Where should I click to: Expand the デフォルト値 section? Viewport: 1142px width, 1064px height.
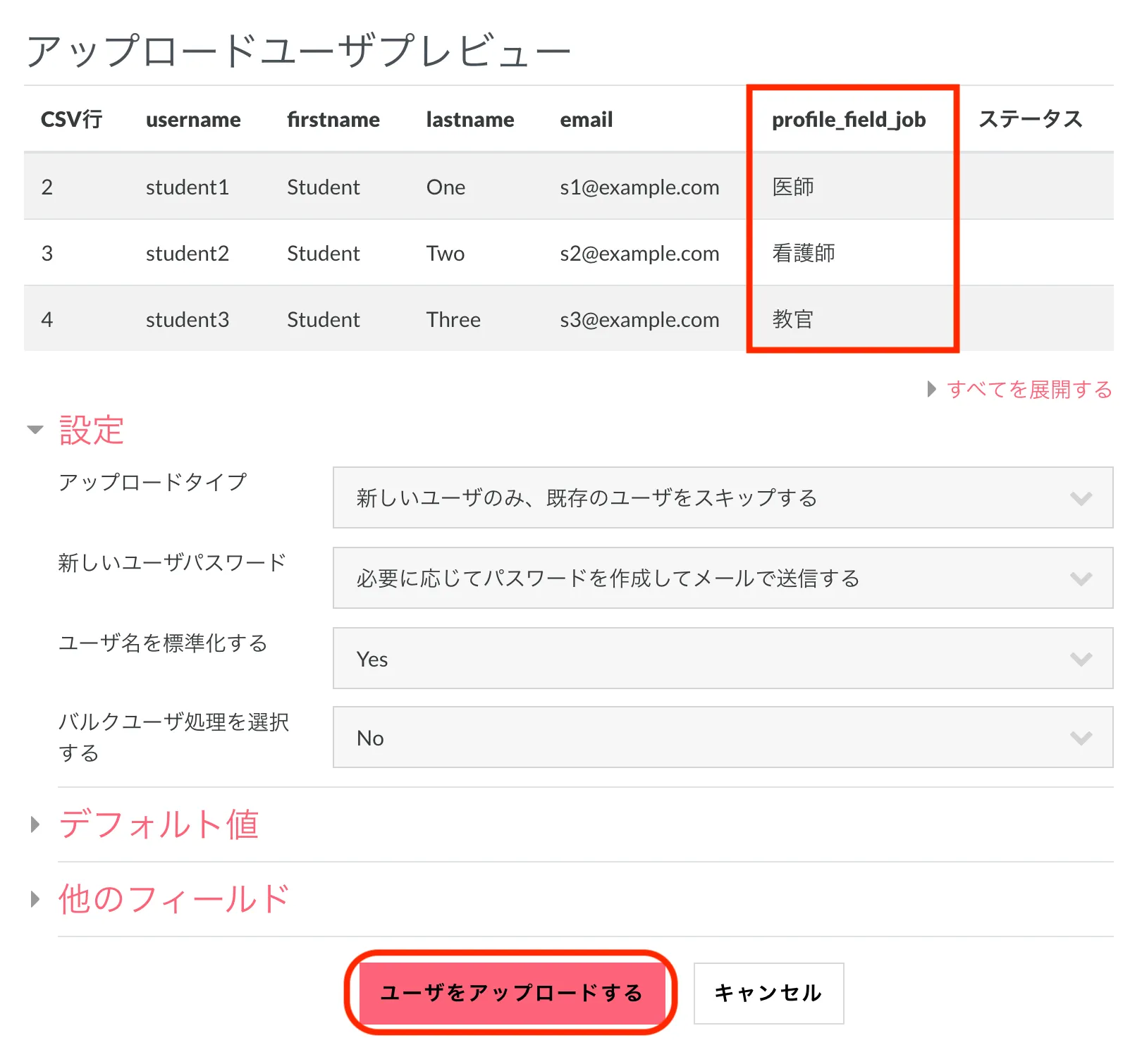pos(159,824)
